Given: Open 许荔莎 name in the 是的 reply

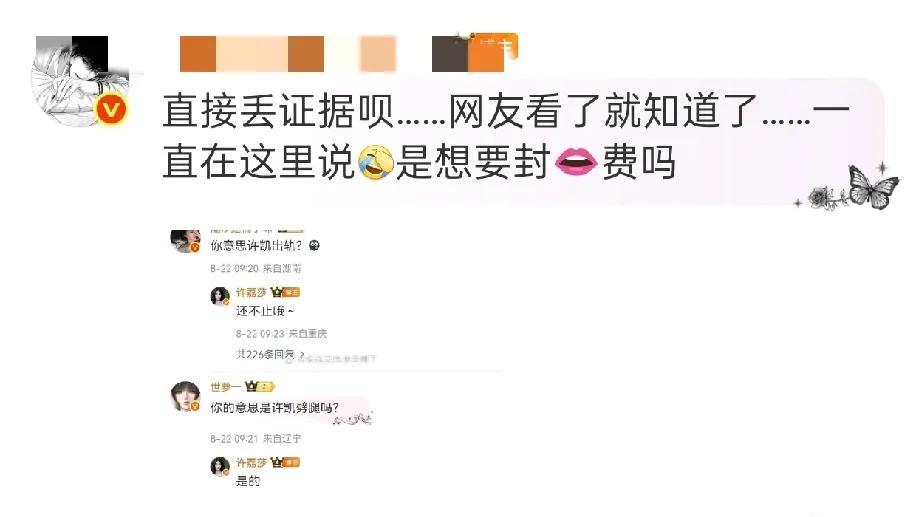Looking at the screenshot, I should pos(251,463).
